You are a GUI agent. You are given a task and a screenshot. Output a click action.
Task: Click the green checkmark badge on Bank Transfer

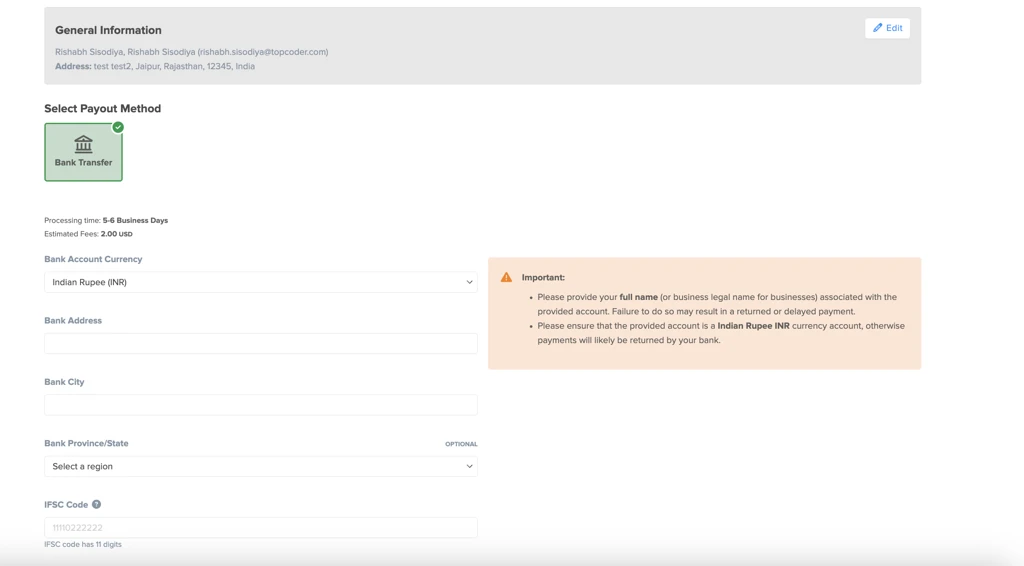pyautogui.click(x=118, y=127)
